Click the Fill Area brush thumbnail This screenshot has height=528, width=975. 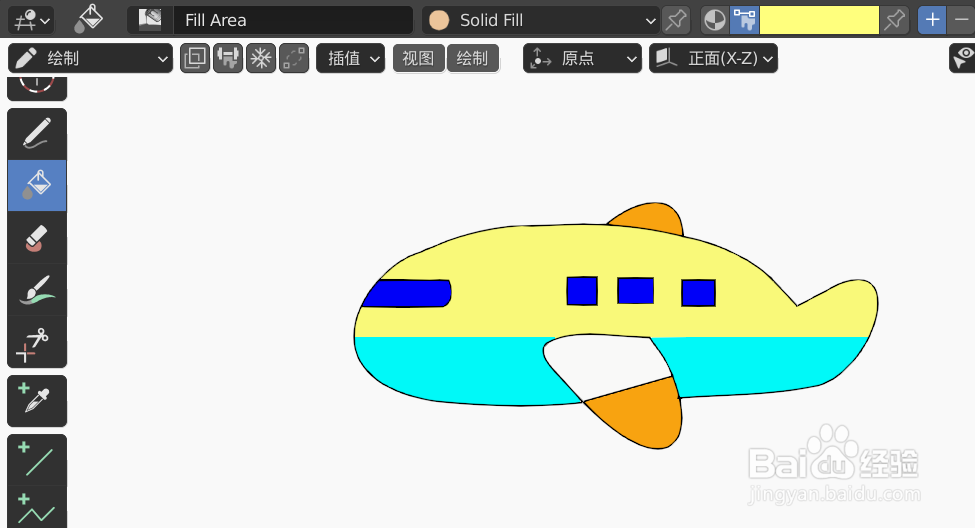tap(150, 20)
